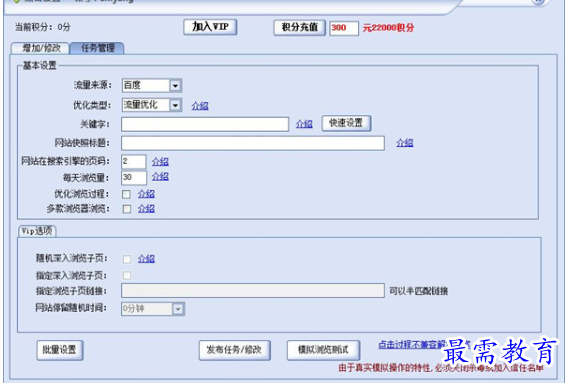565x383 pixels.
Task: Switch to the 任务管理 tab
Action: pyautogui.click(x=97, y=48)
